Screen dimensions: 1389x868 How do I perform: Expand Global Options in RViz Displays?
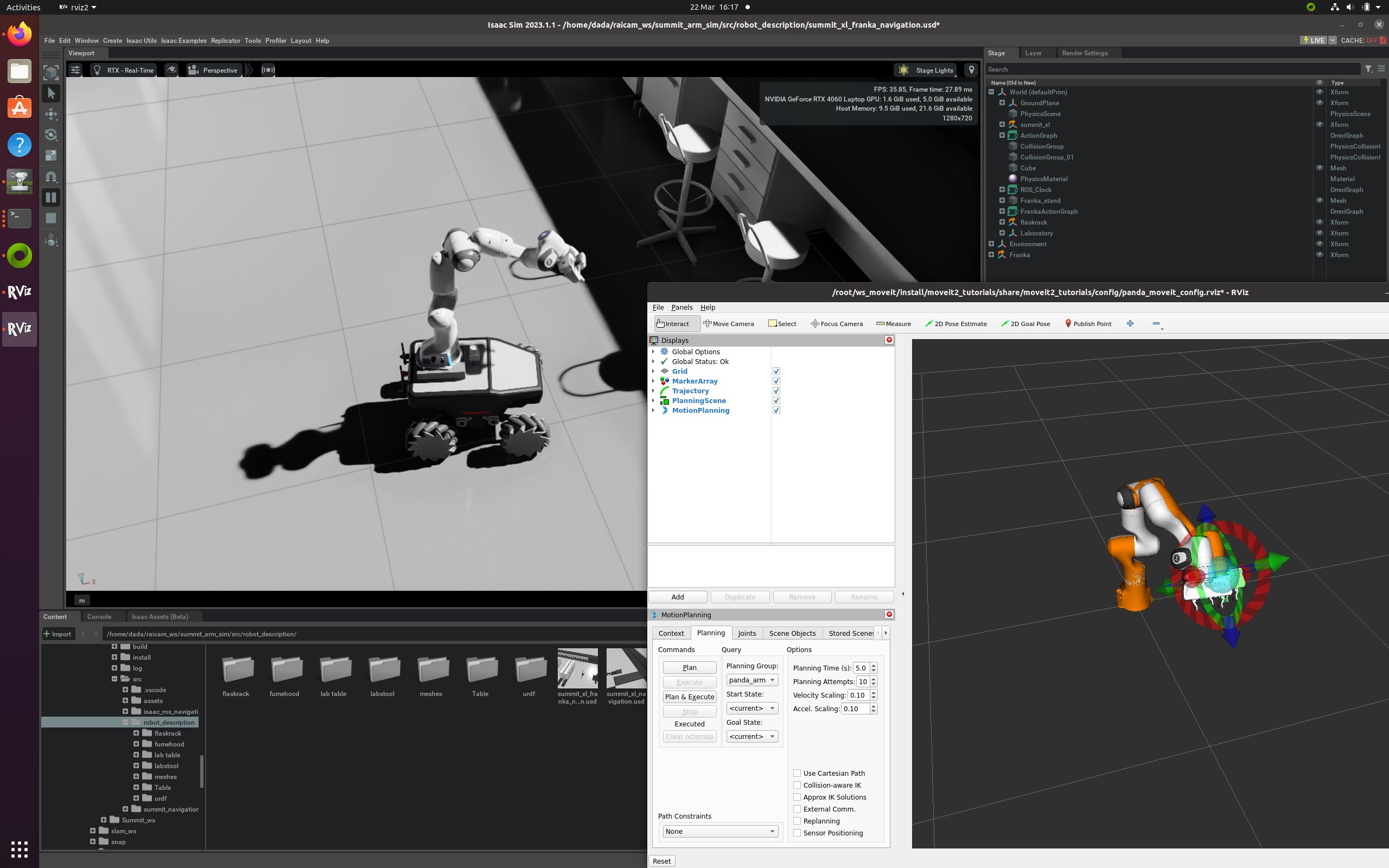coord(653,352)
